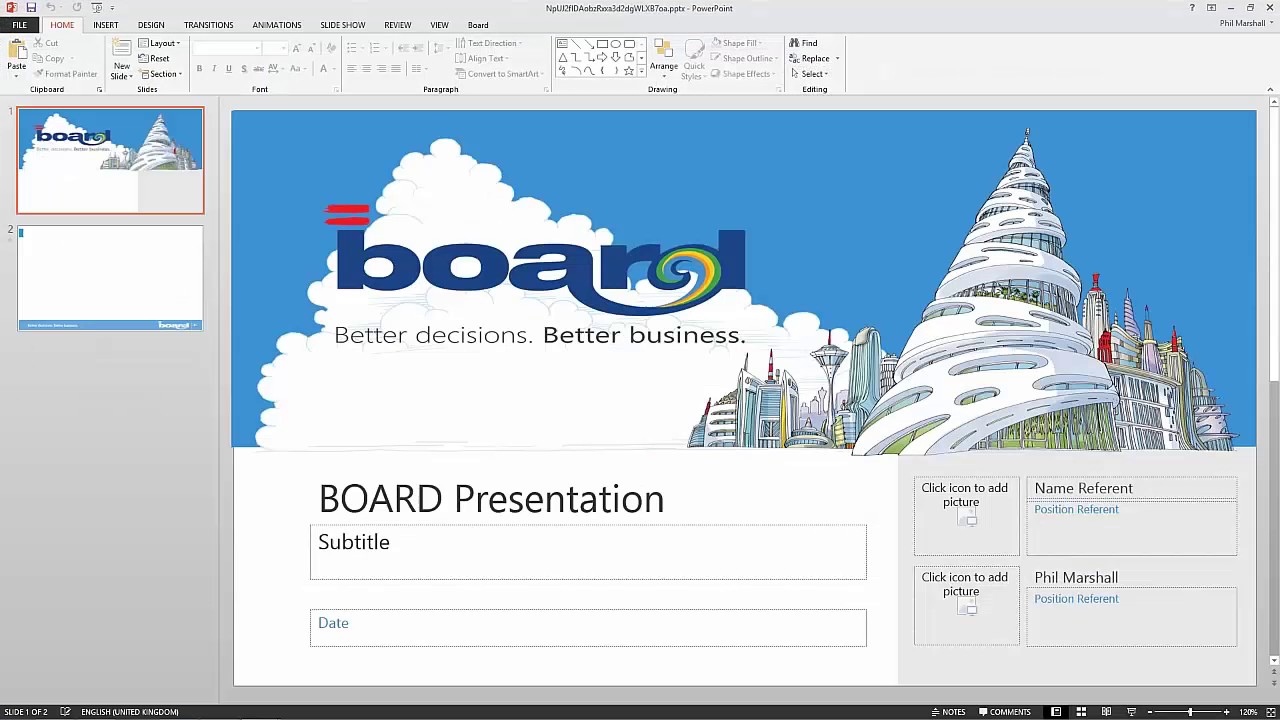Switch to the ANIMATIONS tab
Screen dimensions: 1280x720
[276, 25]
